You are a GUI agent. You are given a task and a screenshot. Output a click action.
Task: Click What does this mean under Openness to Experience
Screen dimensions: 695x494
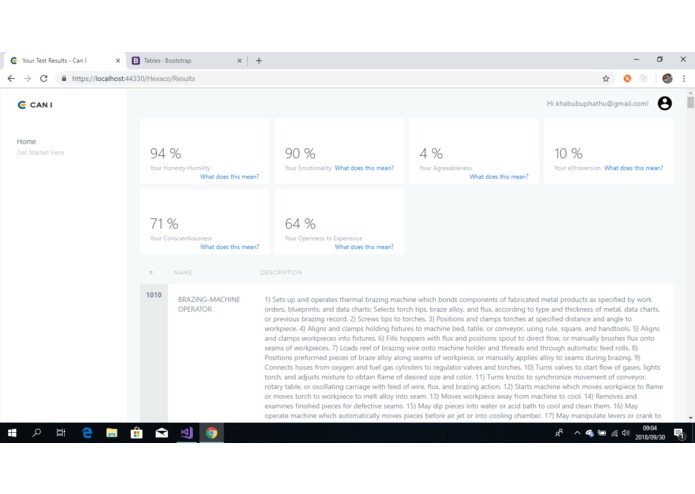(x=364, y=247)
